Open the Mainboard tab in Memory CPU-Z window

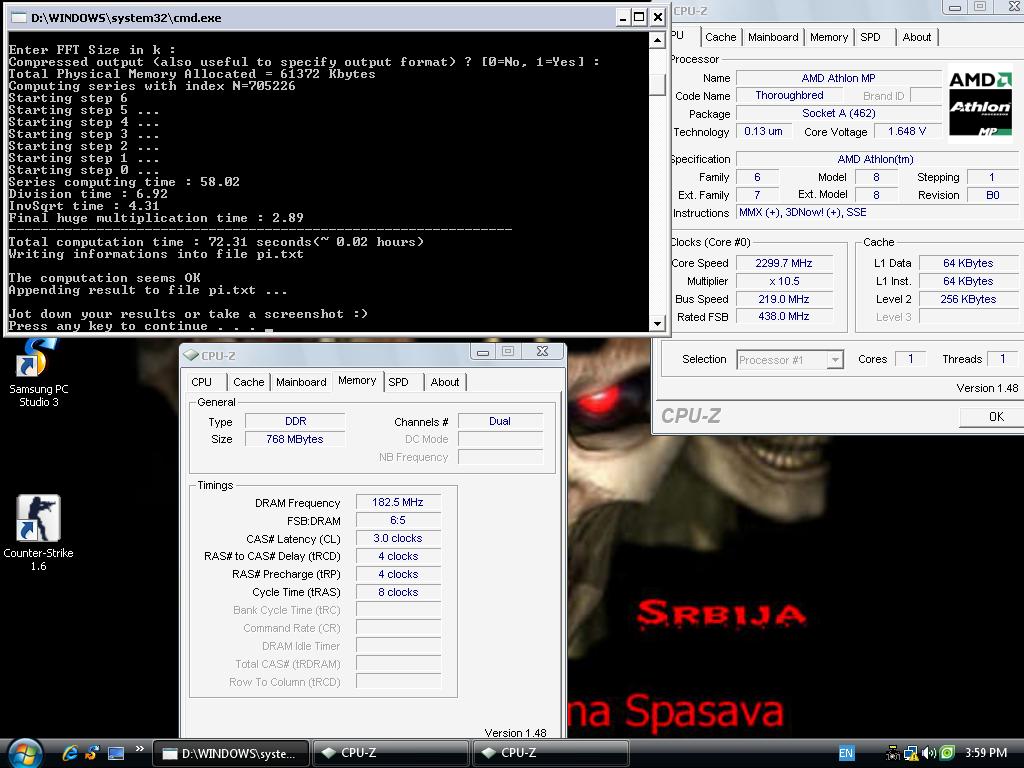[x=301, y=382]
